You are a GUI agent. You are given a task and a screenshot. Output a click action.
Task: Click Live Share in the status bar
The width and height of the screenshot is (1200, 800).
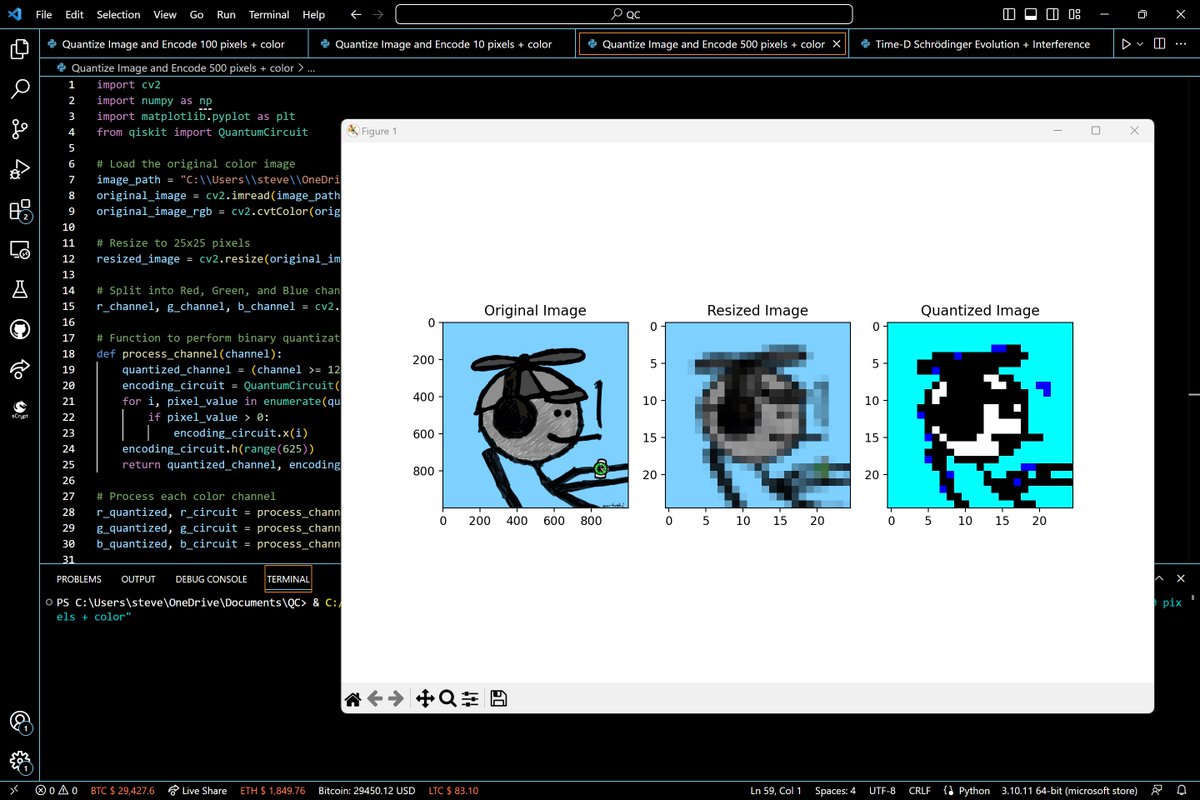[201, 791]
